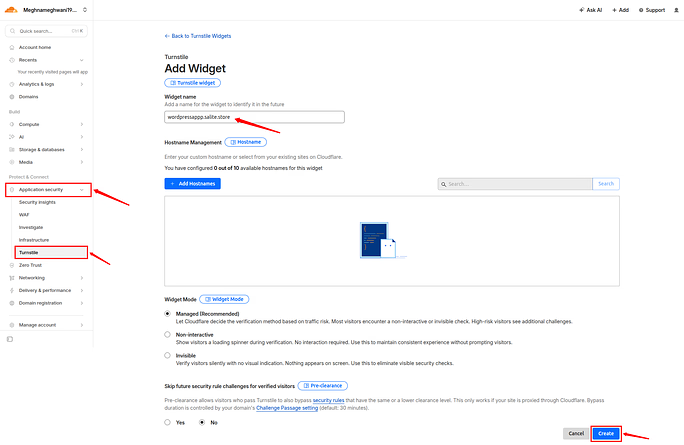Focus the Quick search field
The image size is (684, 445).
(x=46, y=31)
